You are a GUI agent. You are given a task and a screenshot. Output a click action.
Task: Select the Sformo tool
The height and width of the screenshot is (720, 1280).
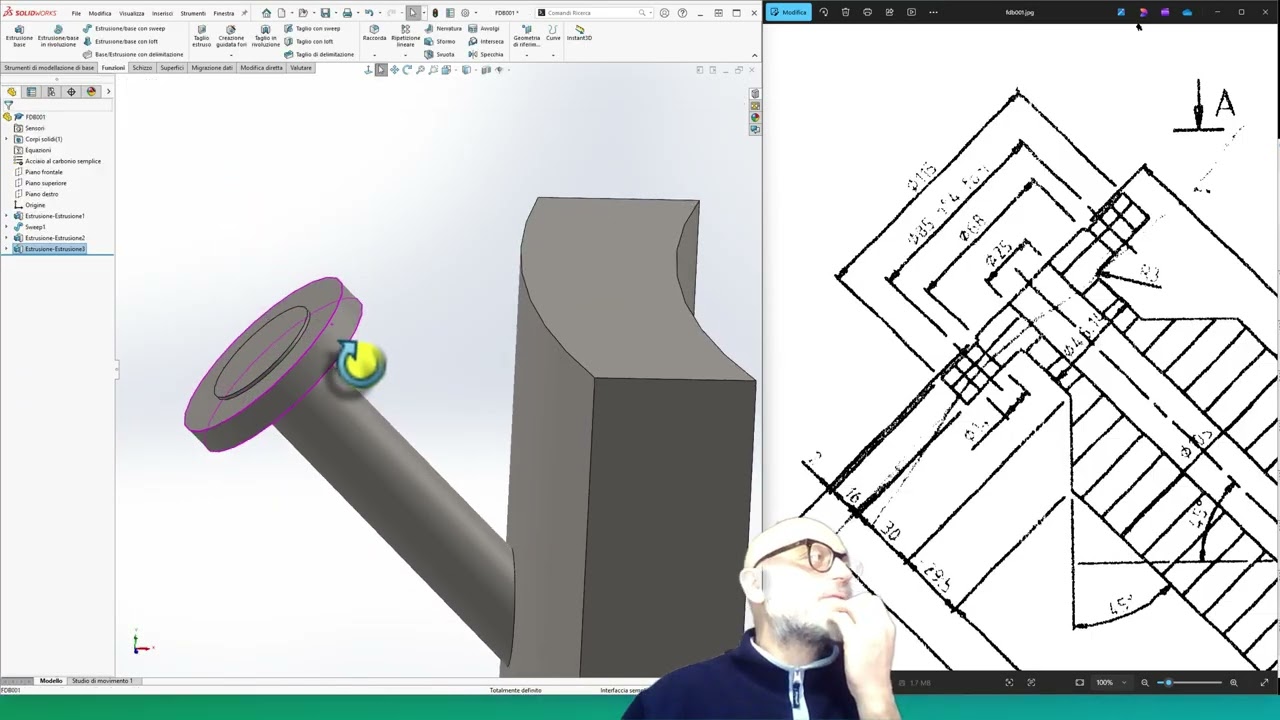pos(440,41)
